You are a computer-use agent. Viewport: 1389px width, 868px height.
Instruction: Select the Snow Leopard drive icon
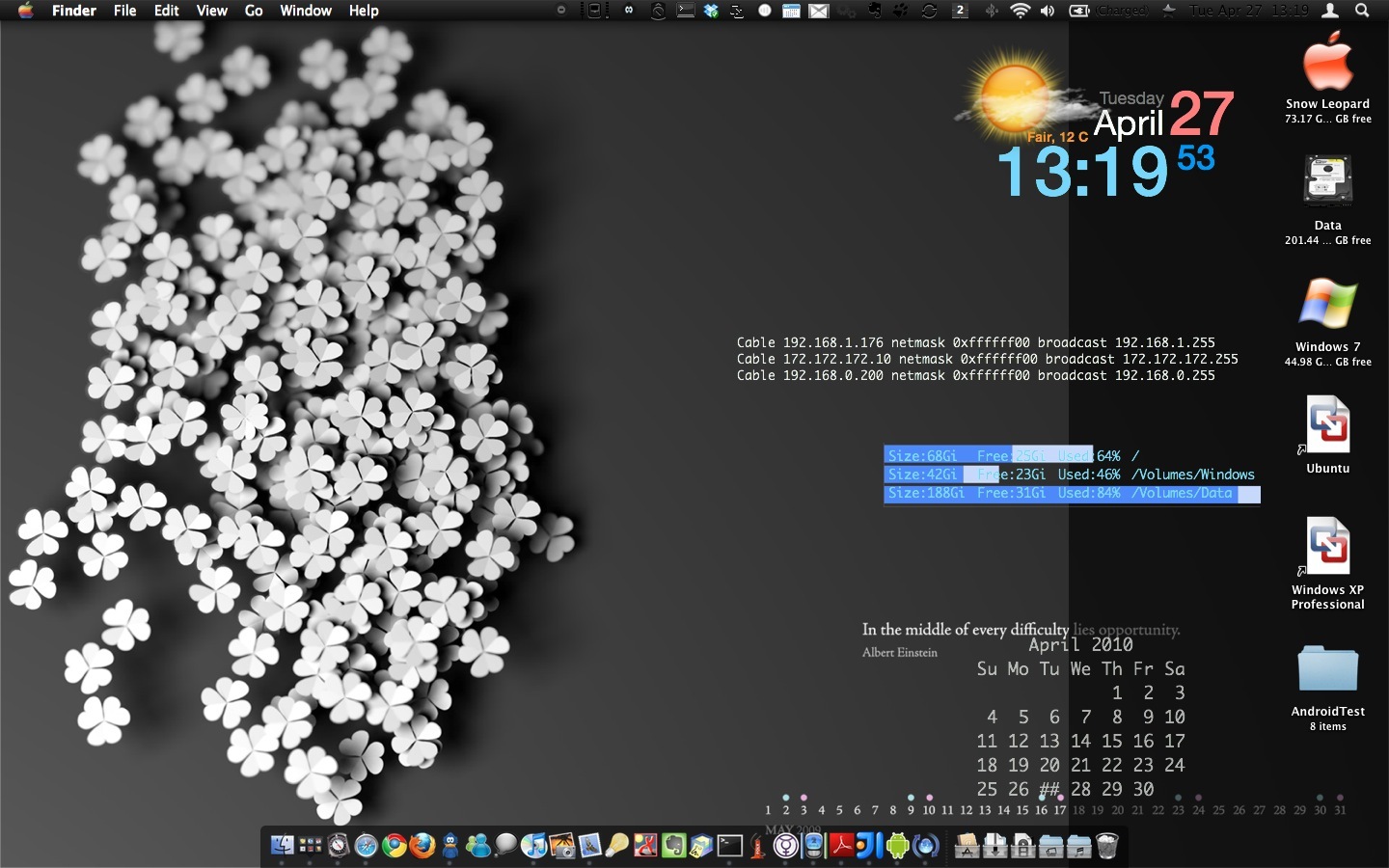[x=1327, y=63]
